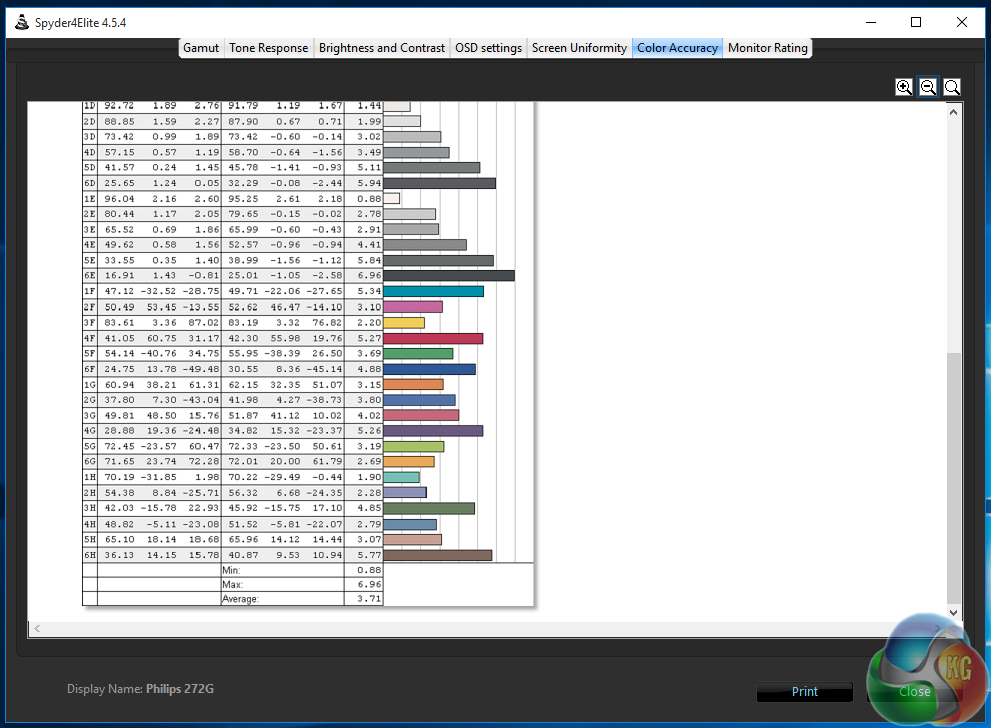The image size is (991, 728).
Task: Switch to the Monitor Rating tab
Action: pyautogui.click(x=767, y=48)
